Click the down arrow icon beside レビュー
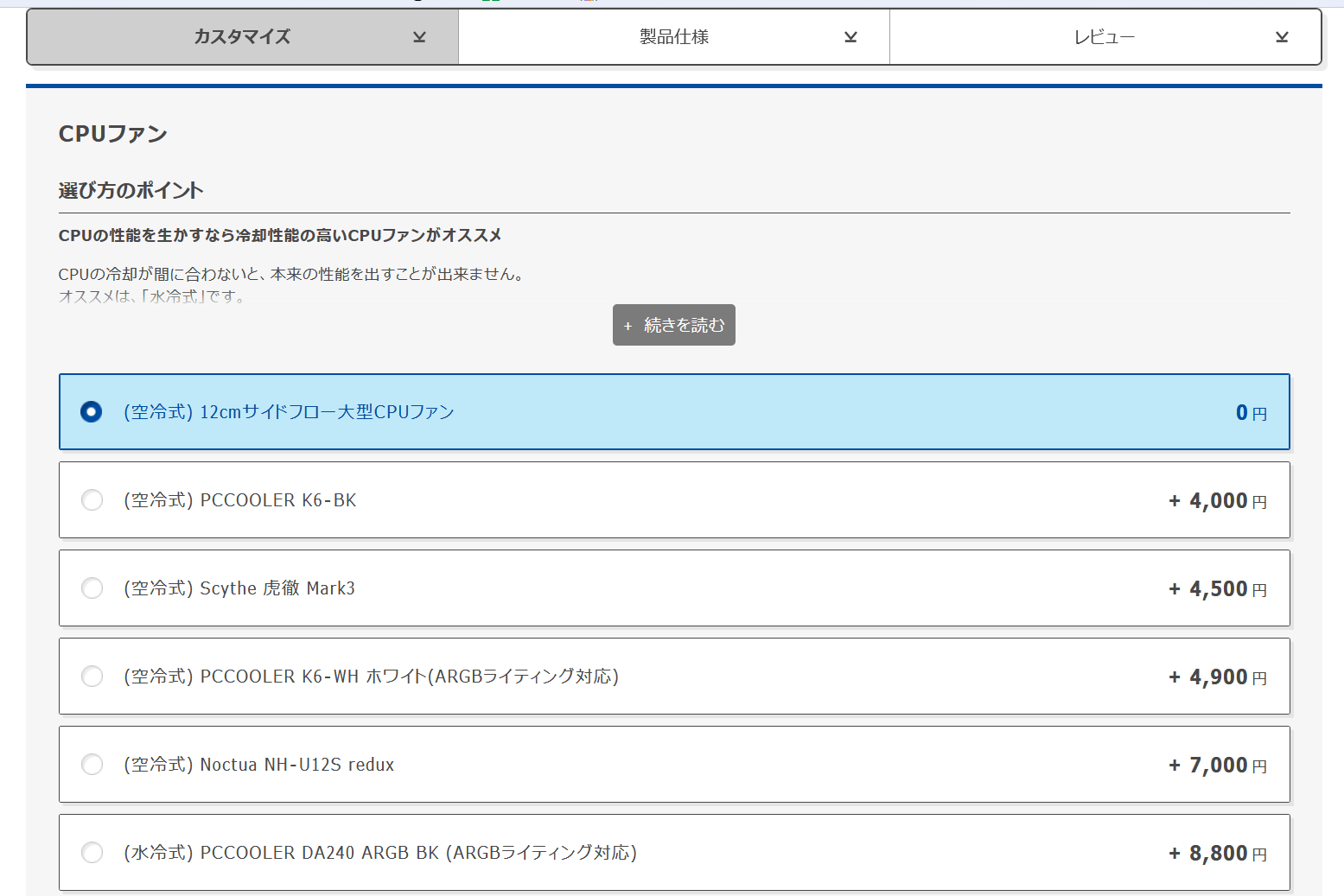Viewport: 1344px width, 896px height. point(1282,37)
